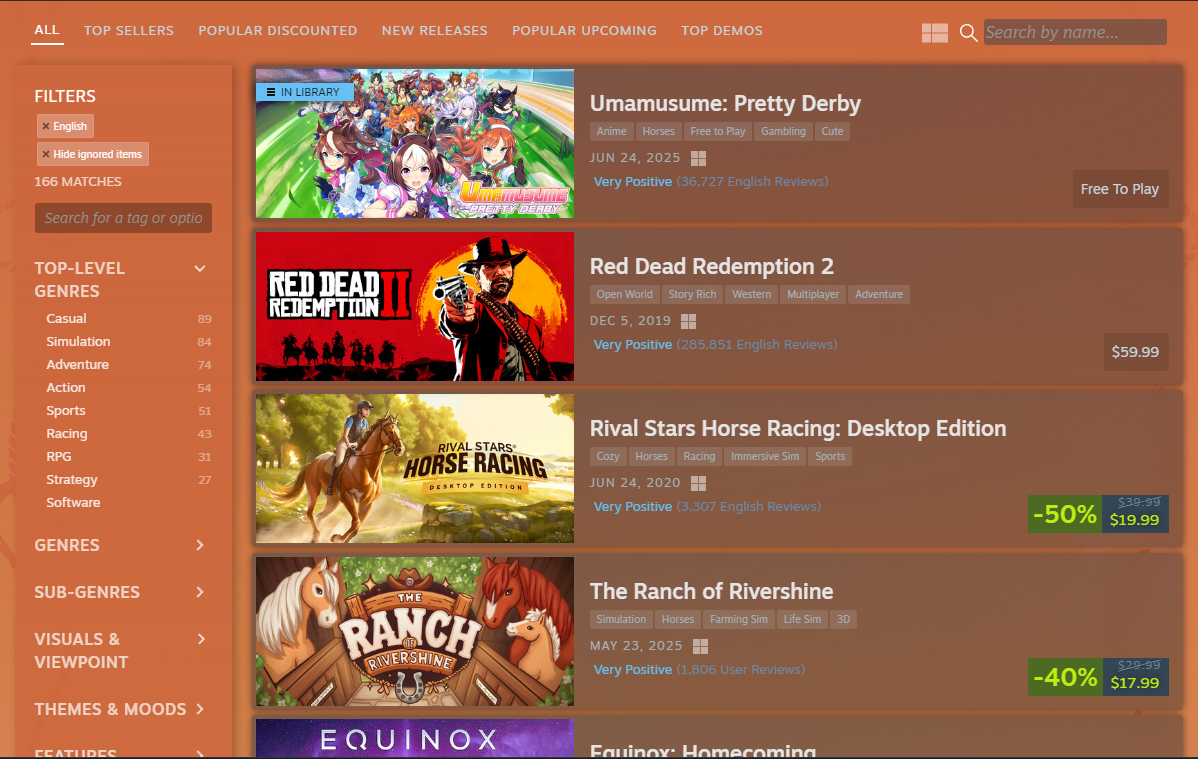Switch to the grid view layout icon

[x=934, y=33]
